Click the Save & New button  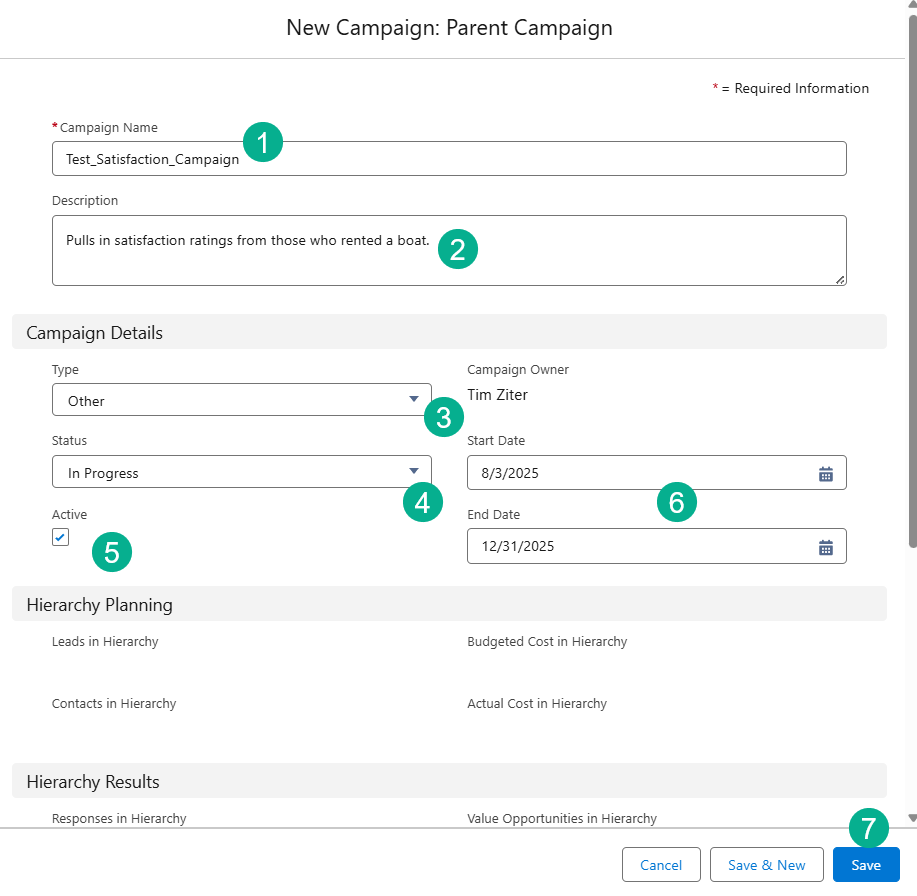coord(766,865)
